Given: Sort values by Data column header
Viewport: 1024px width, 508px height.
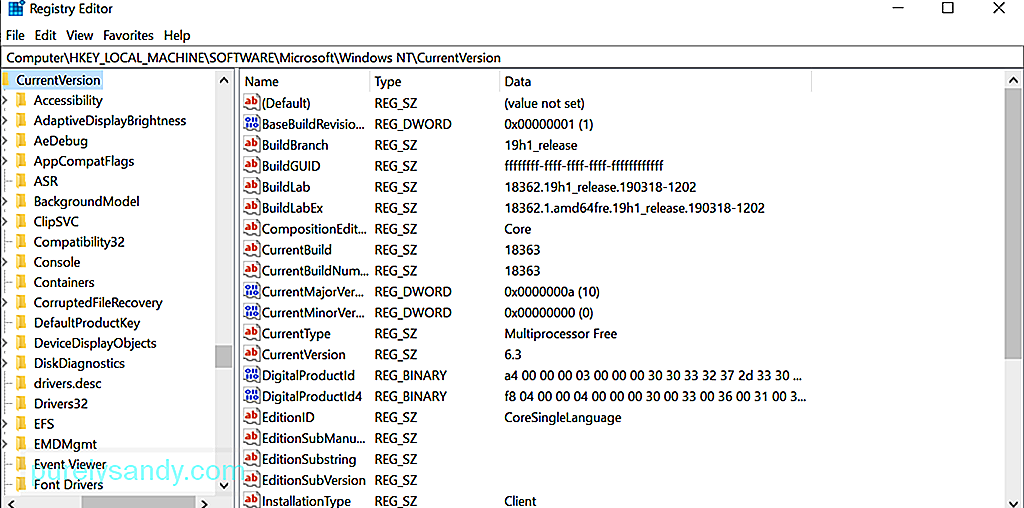Looking at the screenshot, I should tap(656, 82).
